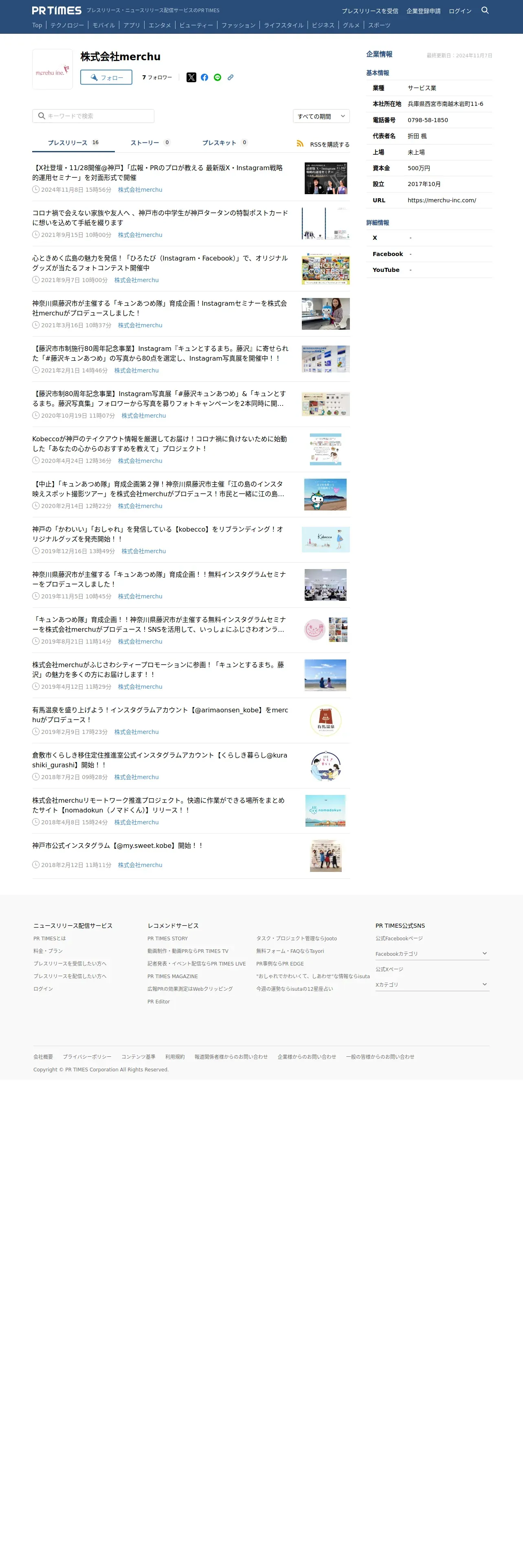Image resolution: width=523 pixels, height=1568 pixels.
Task: Click the Kobecco rebranding thumbnail
Action: [x=326, y=539]
